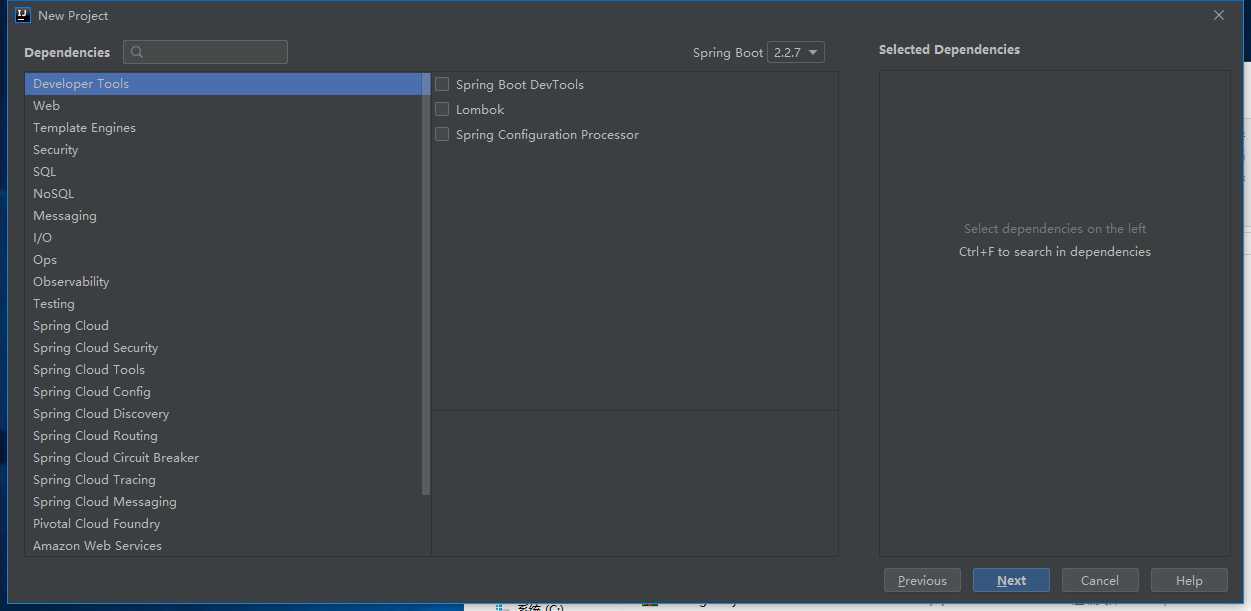Open the Spring Cloud Discovery category

[x=224, y=414]
